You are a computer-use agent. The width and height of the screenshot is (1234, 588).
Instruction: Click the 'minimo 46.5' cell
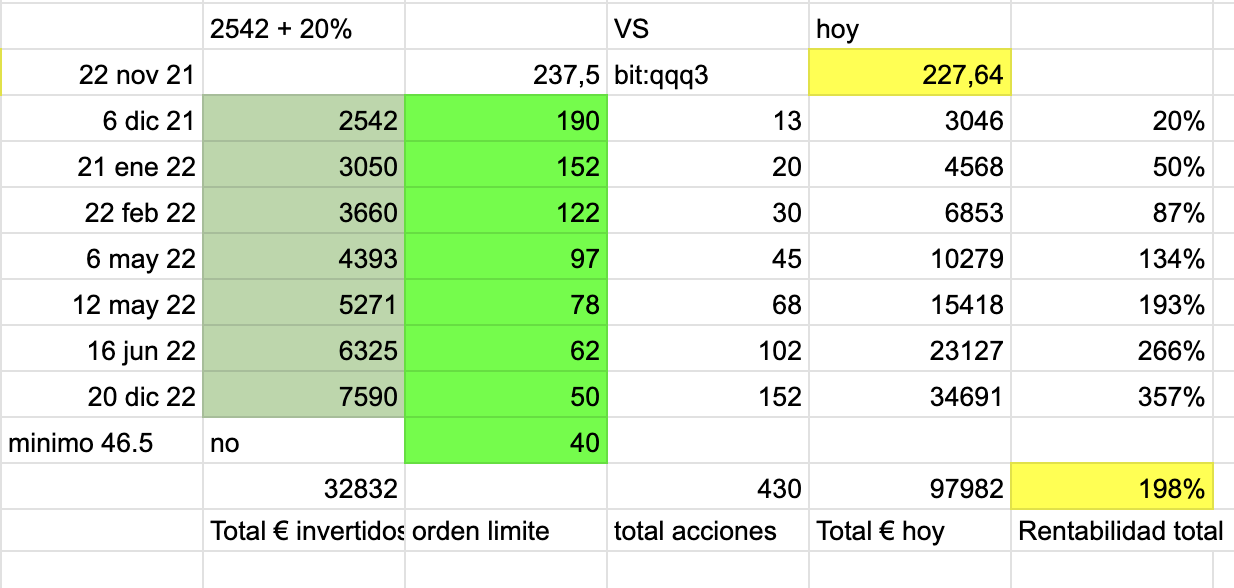pos(102,441)
